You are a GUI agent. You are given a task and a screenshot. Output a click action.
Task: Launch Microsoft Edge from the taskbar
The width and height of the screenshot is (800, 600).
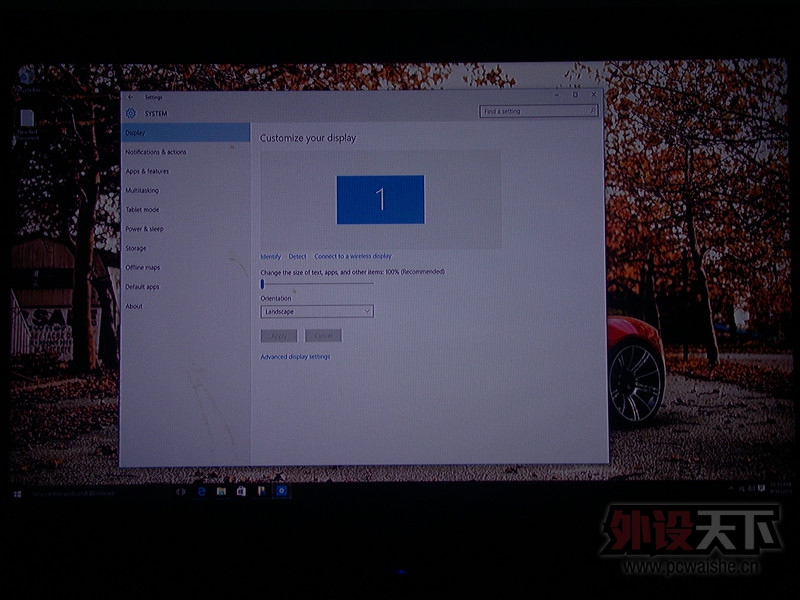pos(202,491)
